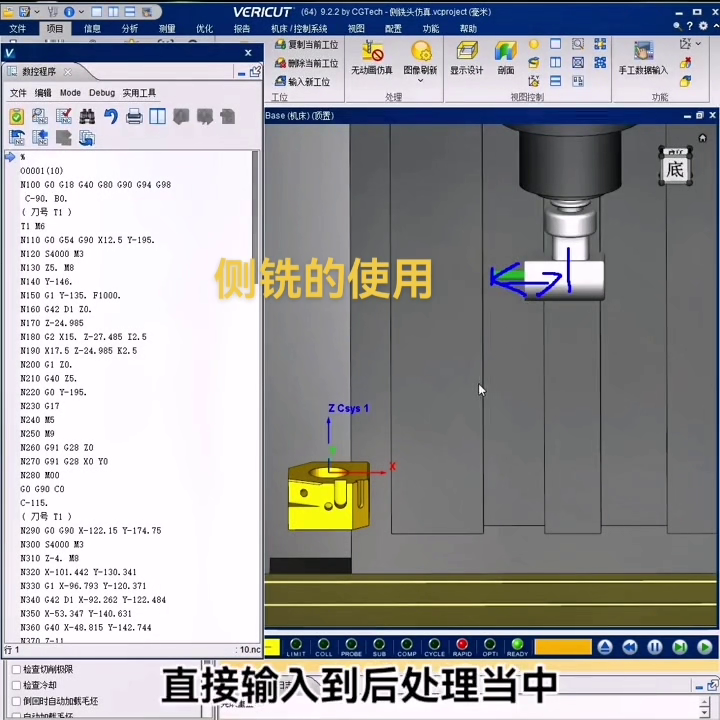Click the print icon in NC program panel
The width and height of the screenshot is (720, 720).
click(134, 116)
